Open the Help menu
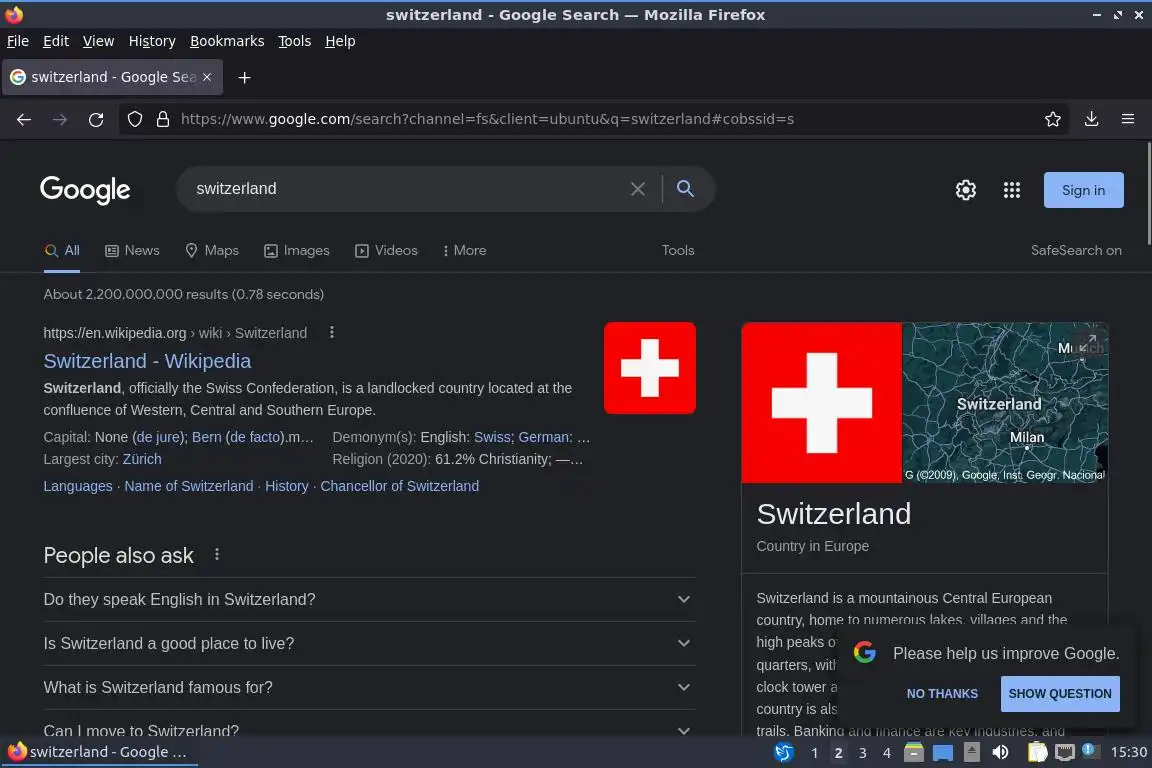This screenshot has height=768, width=1152. click(340, 41)
